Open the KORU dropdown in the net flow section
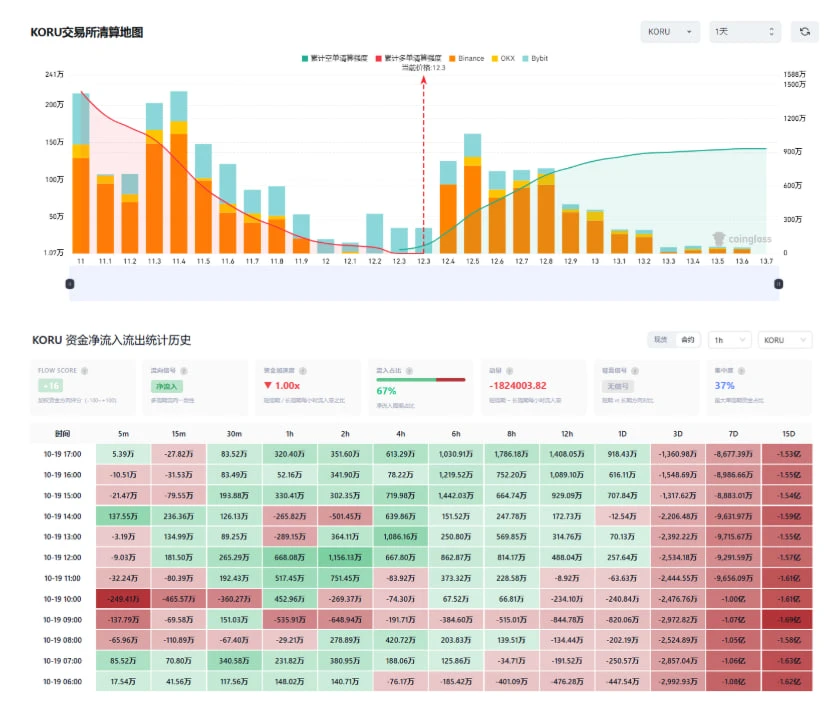 point(785,340)
